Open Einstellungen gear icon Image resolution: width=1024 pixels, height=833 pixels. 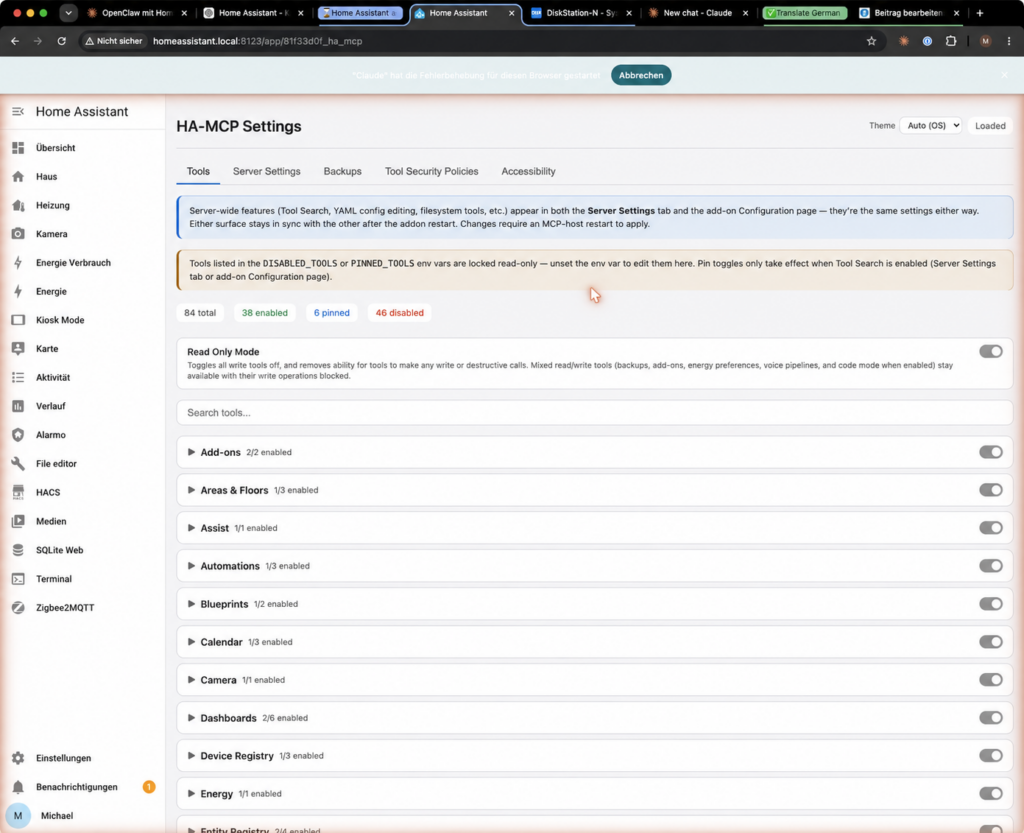tap(18, 759)
